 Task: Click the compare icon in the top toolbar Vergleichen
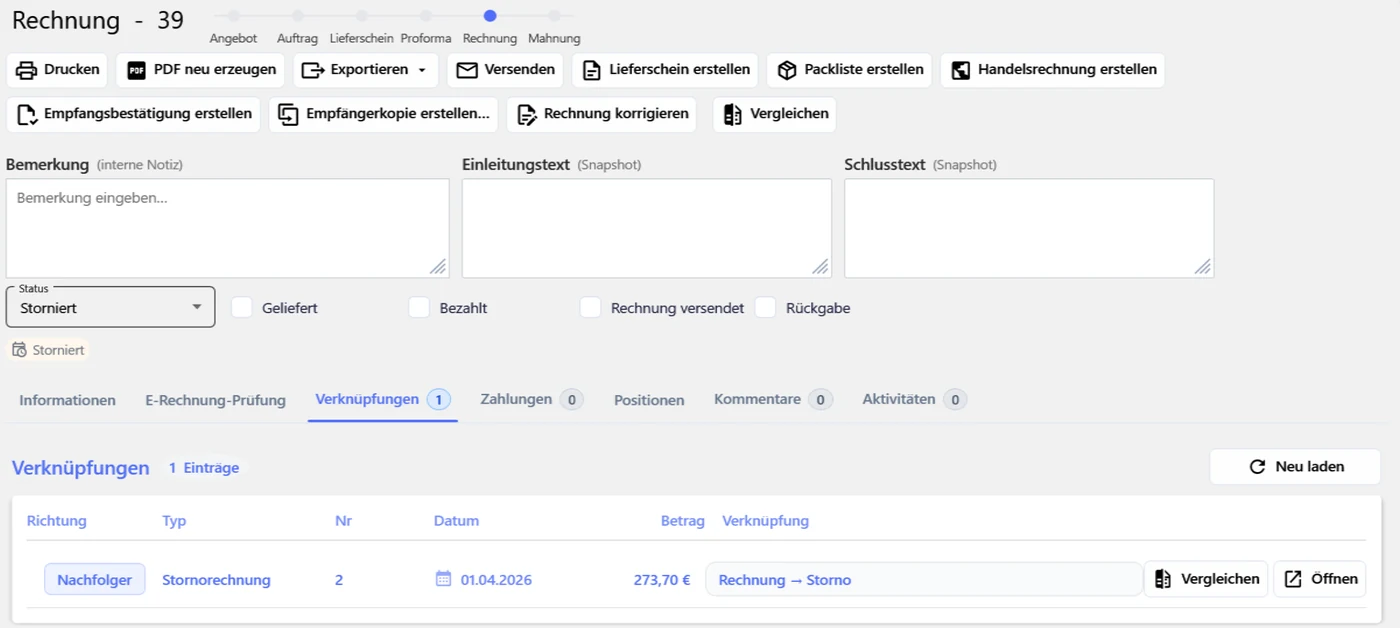pos(732,114)
